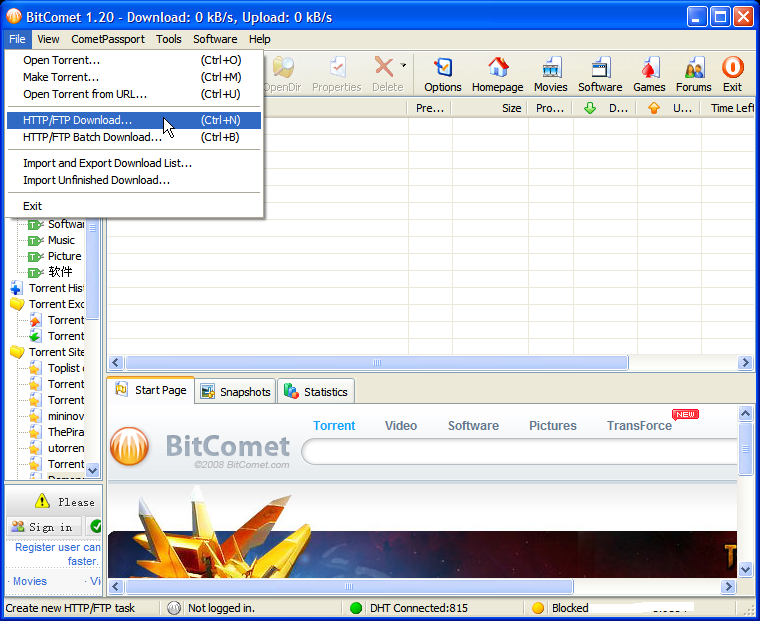Open the Games toolbar icon
760x621 pixels.
(649, 75)
